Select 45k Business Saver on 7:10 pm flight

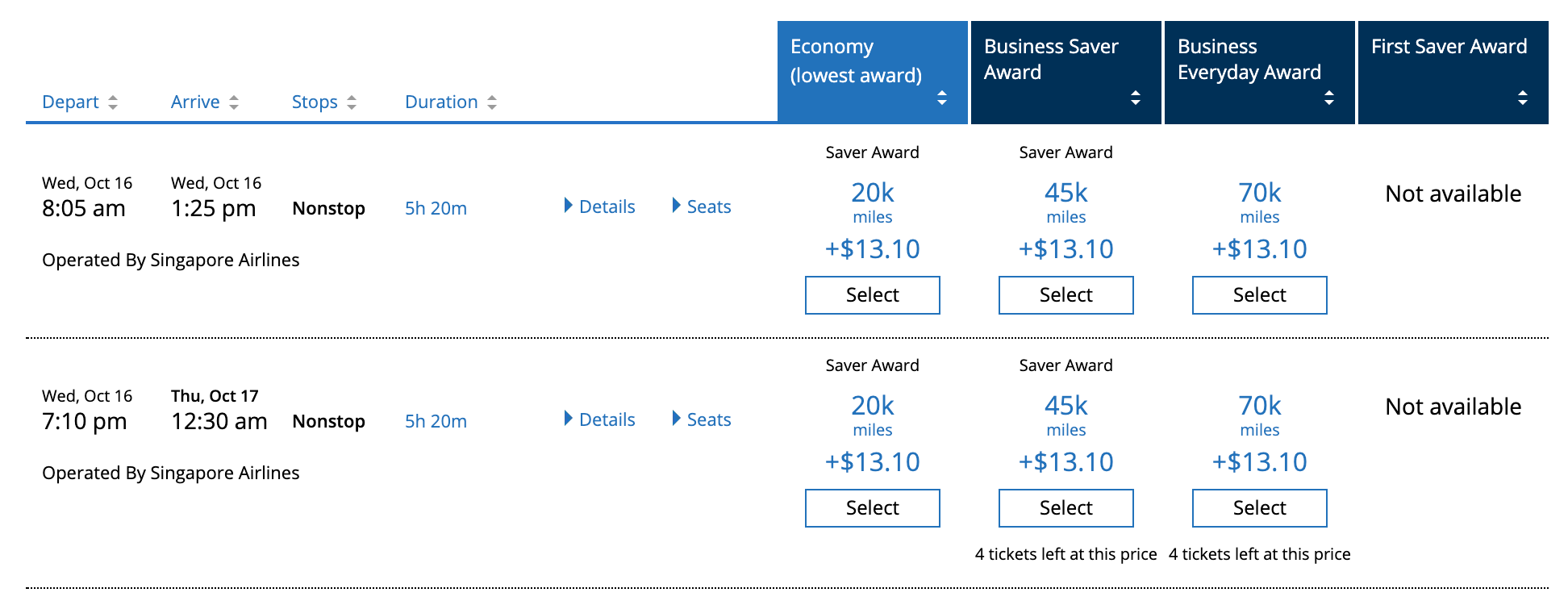tap(1065, 508)
